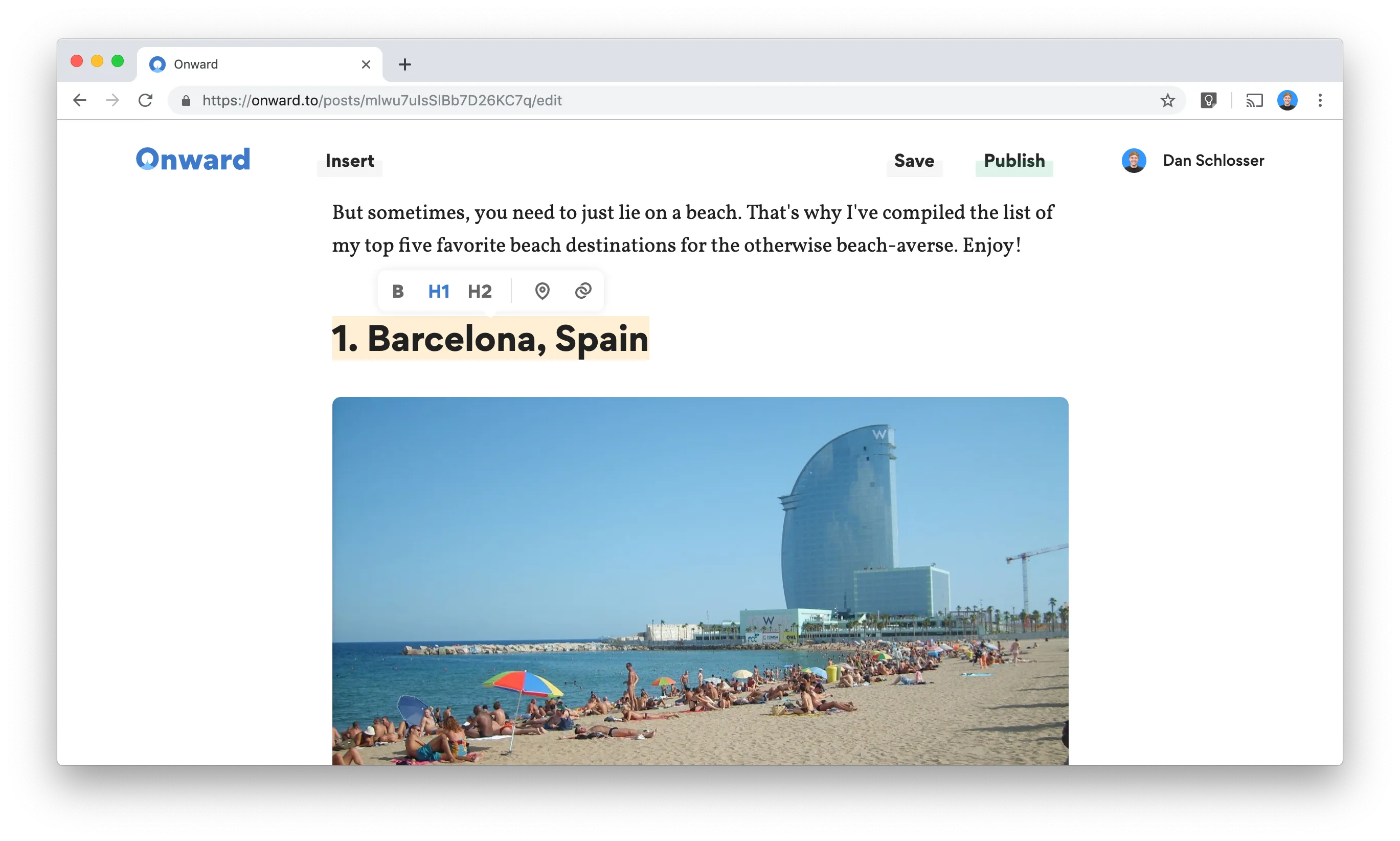
Task: Toggle bold formatting in floating toolbar
Action: (x=398, y=291)
